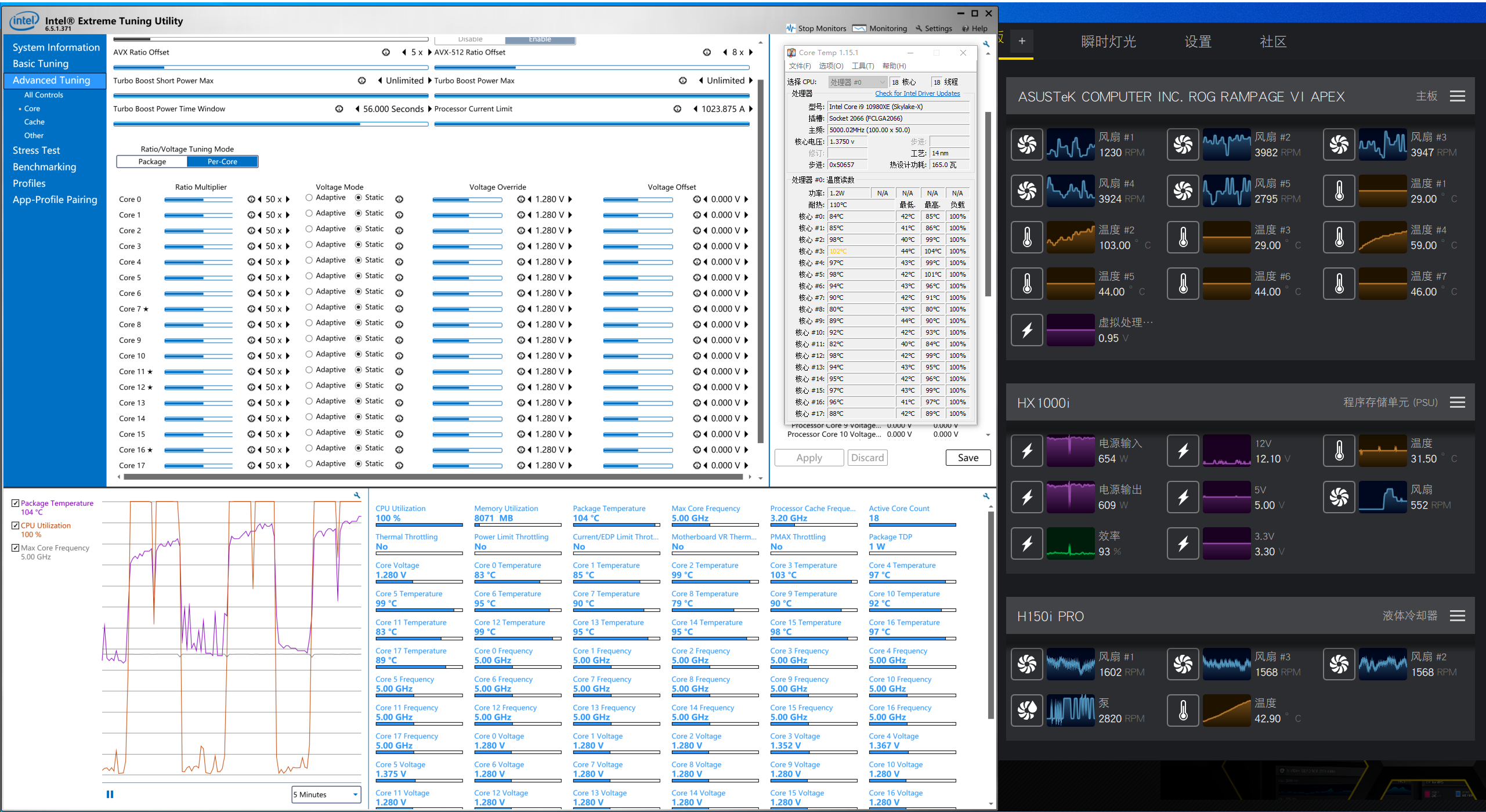This screenshot has height=812, width=1486.
Task: Click fan icon for 风扇 #2 at 3982 RPM
Action: point(1183,144)
